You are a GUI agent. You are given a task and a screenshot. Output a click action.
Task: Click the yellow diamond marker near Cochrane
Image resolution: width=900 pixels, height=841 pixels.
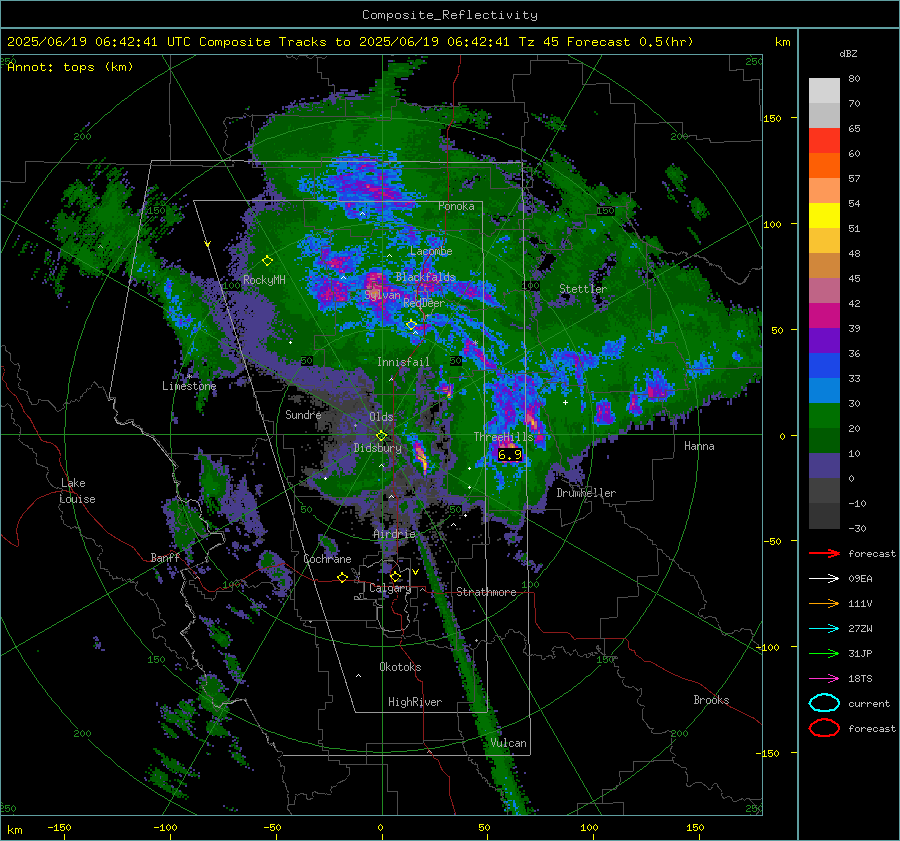(x=343, y=577)
